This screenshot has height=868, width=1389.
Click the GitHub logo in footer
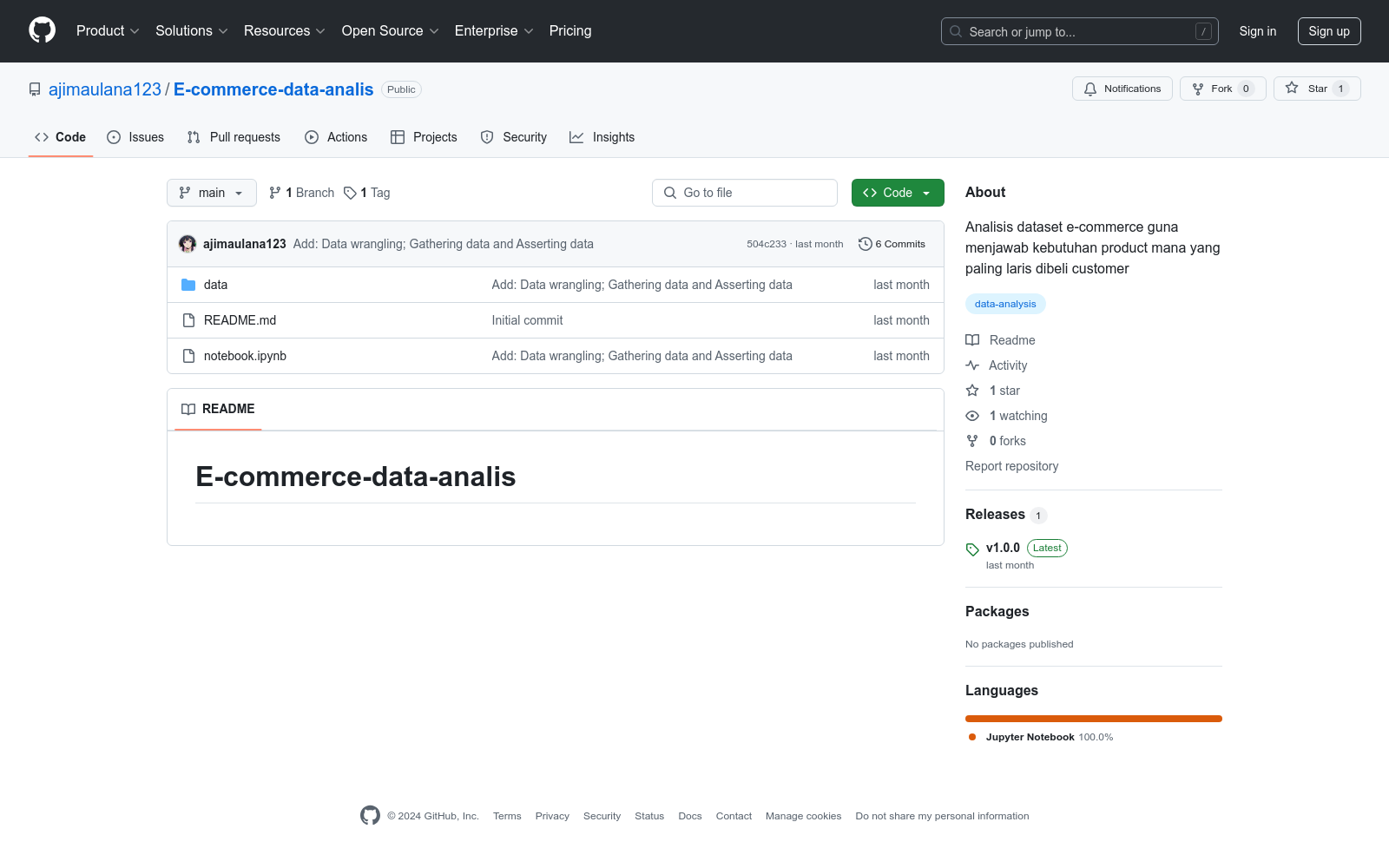pyautogui.click(x=371, y=816)
